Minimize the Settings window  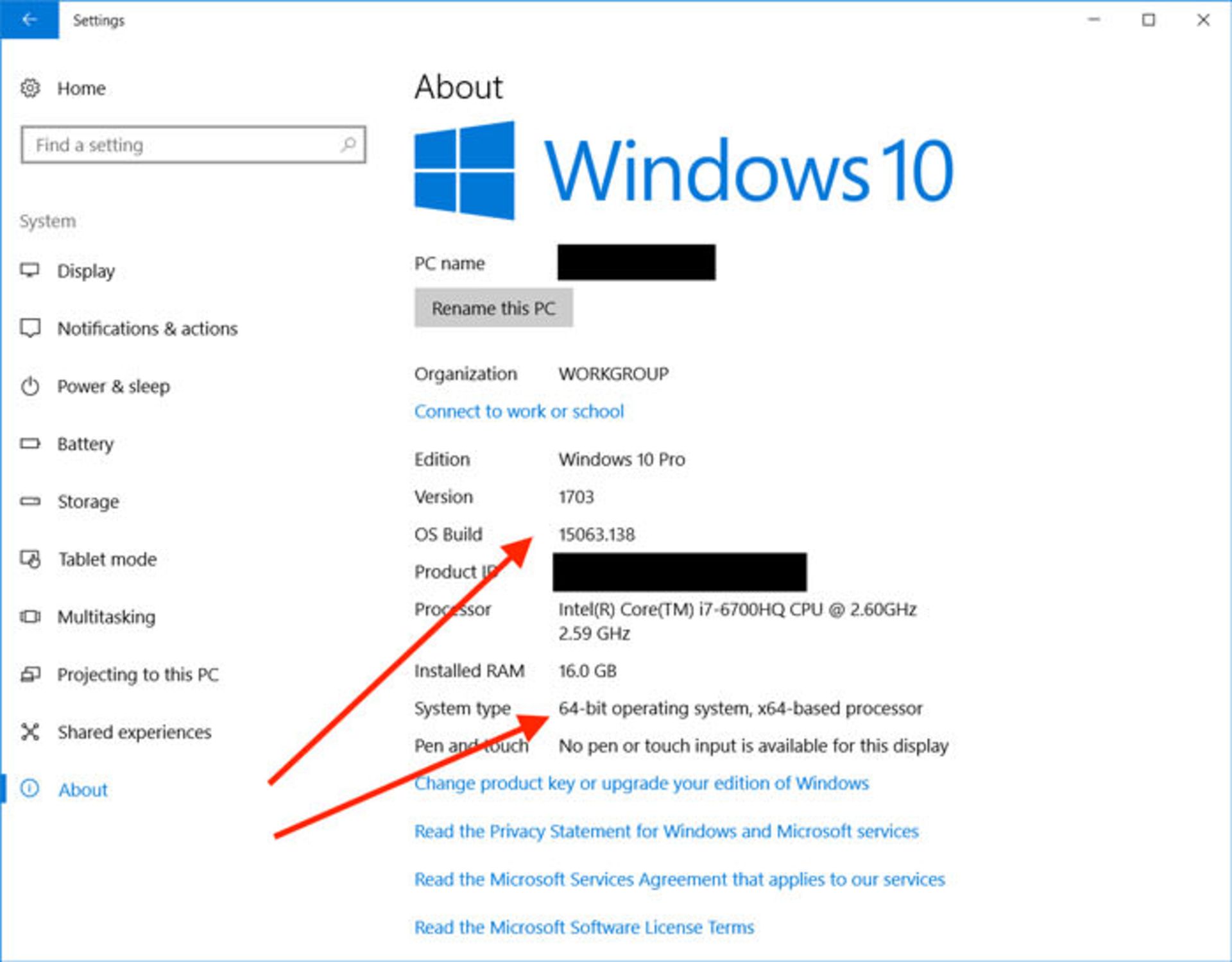coord(1094,20)
